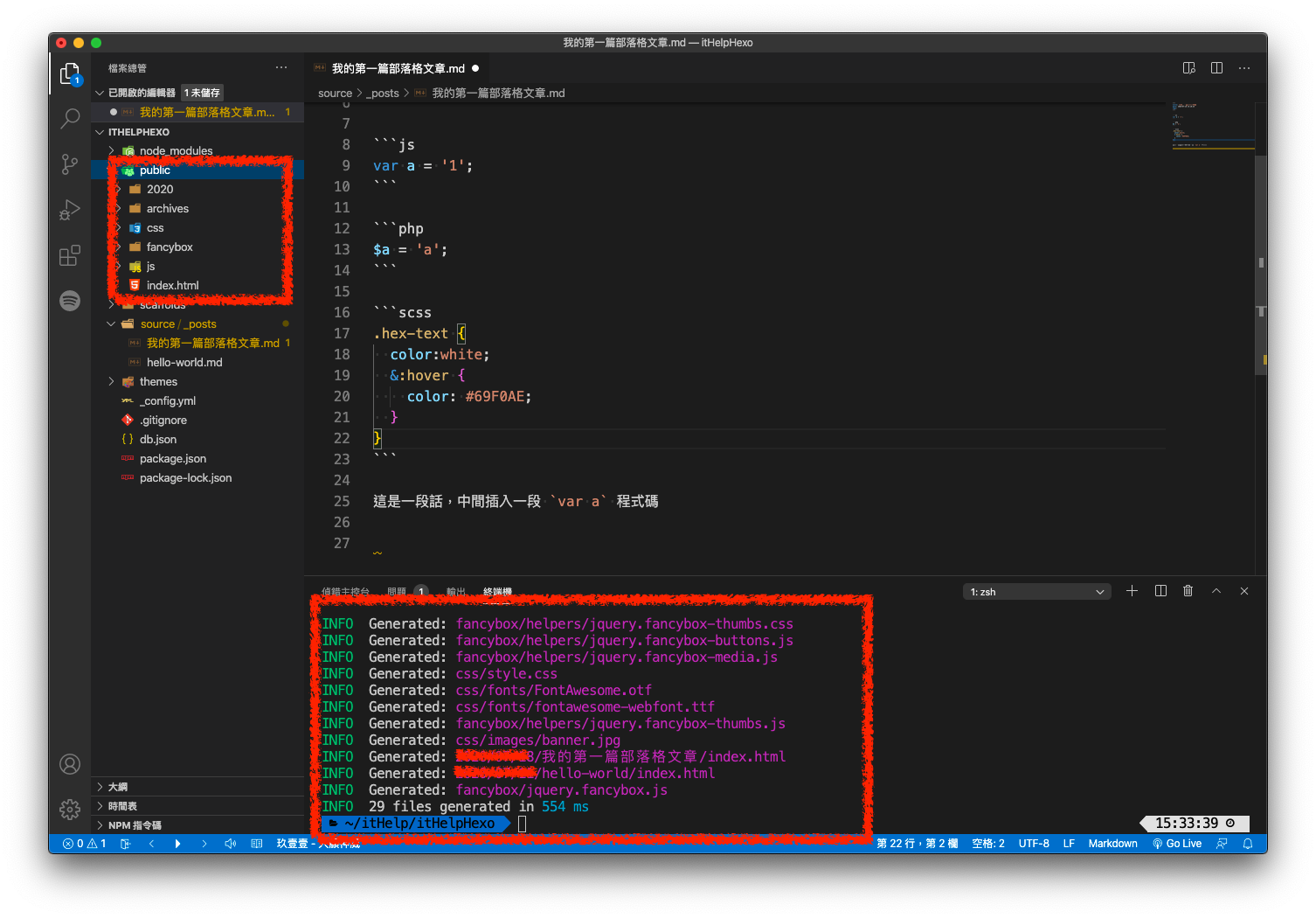Open the terminal selector dropdown '1: zsh'
This screenshot has height=918, width=1316.
[1037, 592]
